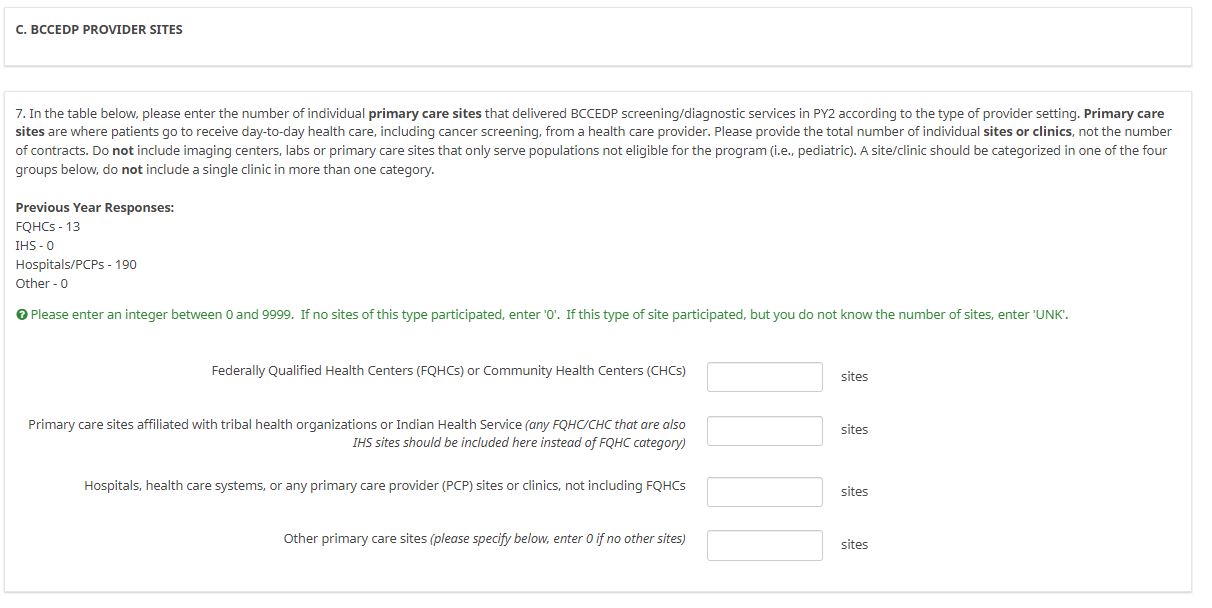Click the Previous Year Responses heading
The height and width of the screenshot is (608, 1212).
pyautogui.click(x=94, y=208)
